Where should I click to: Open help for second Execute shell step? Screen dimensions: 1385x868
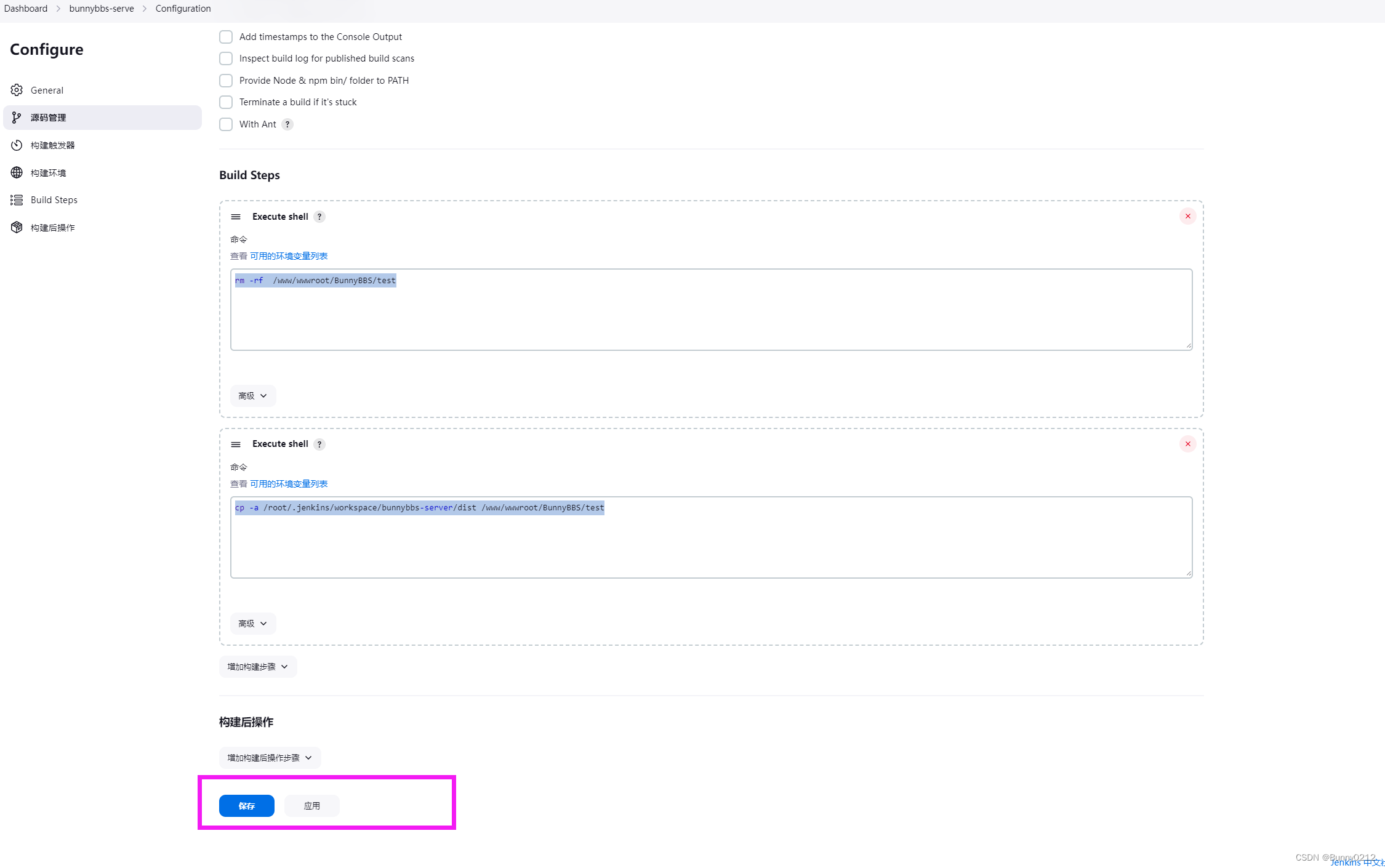[319, 444]
